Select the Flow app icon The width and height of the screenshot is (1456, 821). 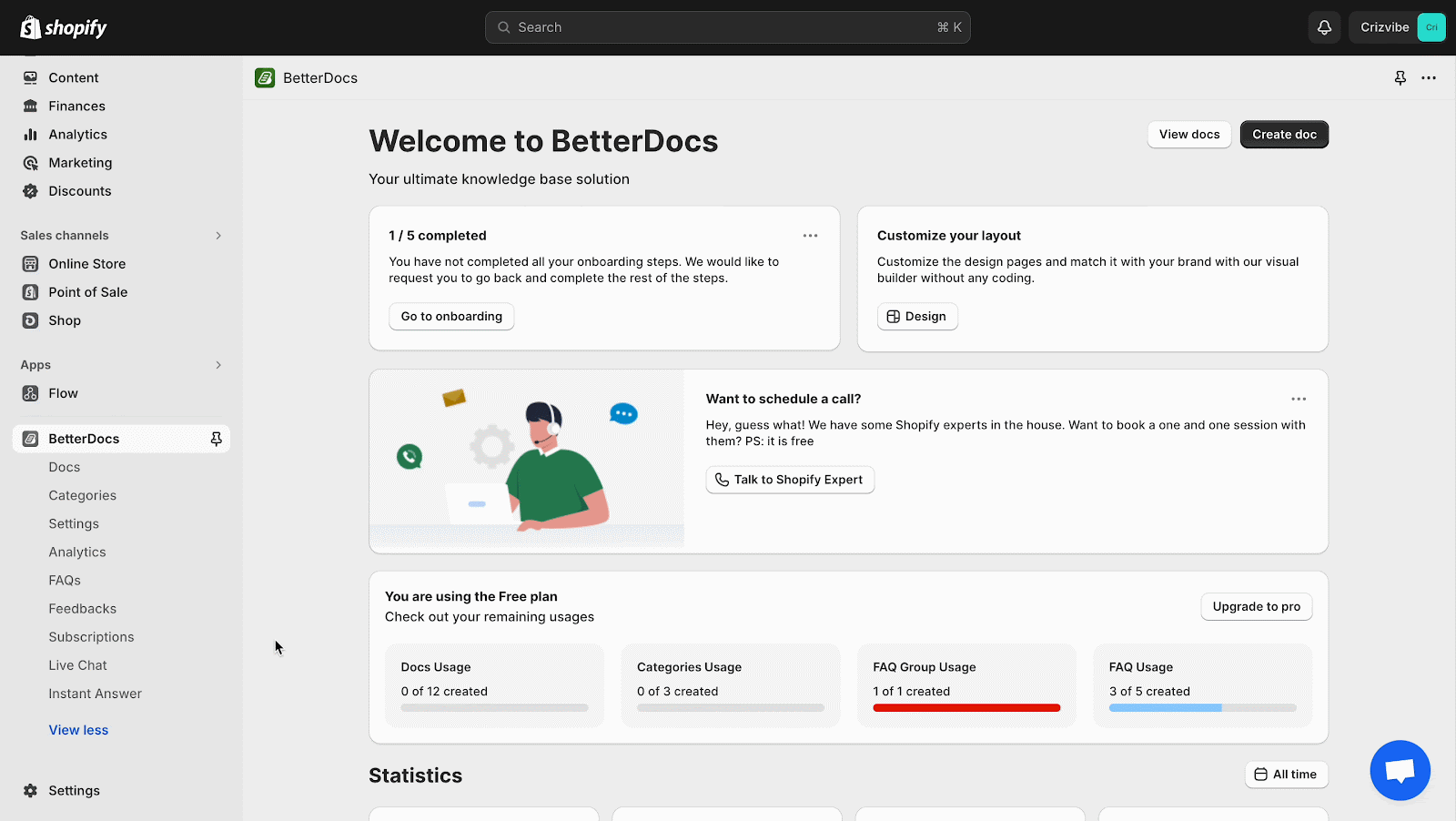[x=30, y=393]
